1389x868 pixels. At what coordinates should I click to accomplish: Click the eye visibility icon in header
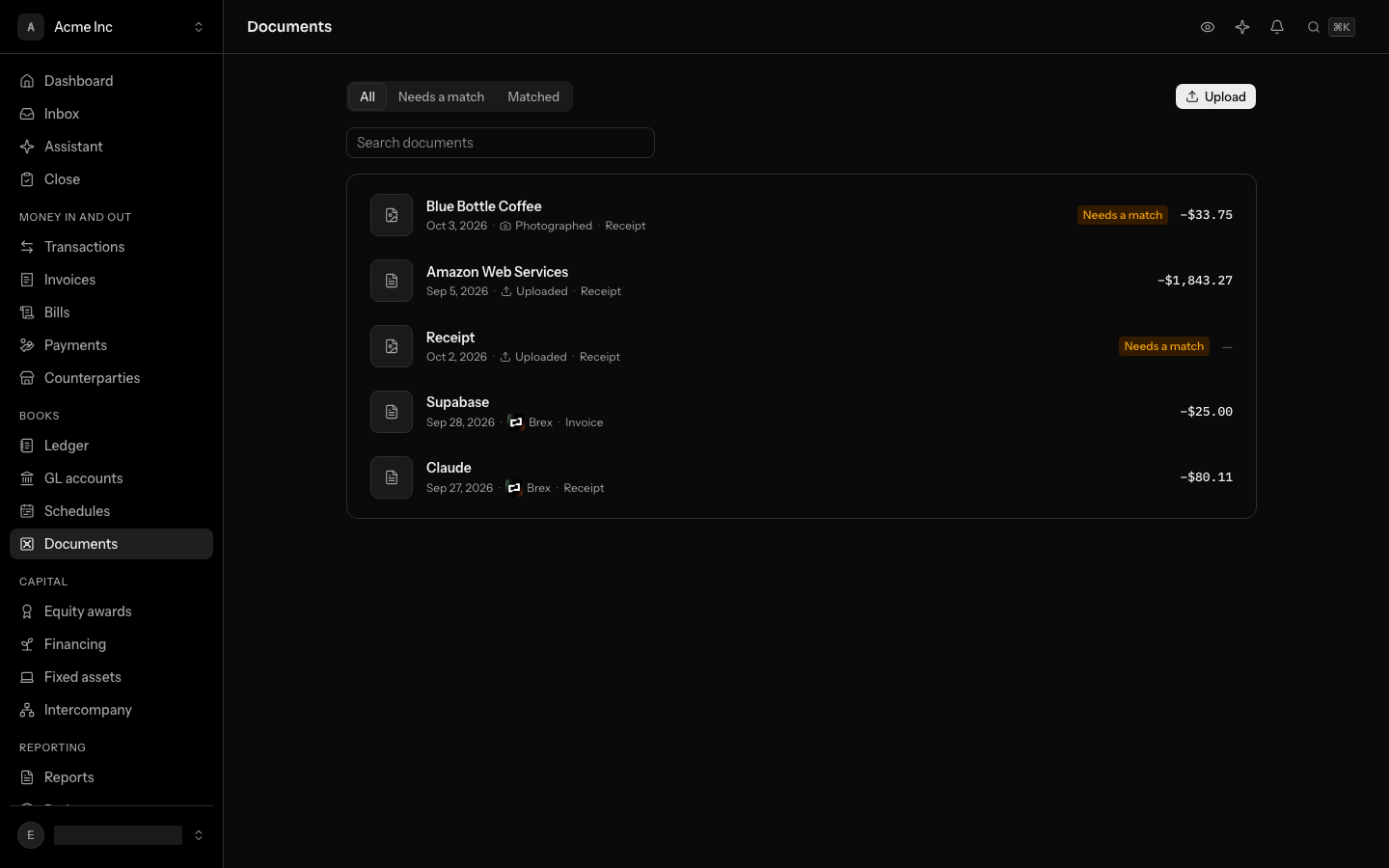(x=1208, y=27)
